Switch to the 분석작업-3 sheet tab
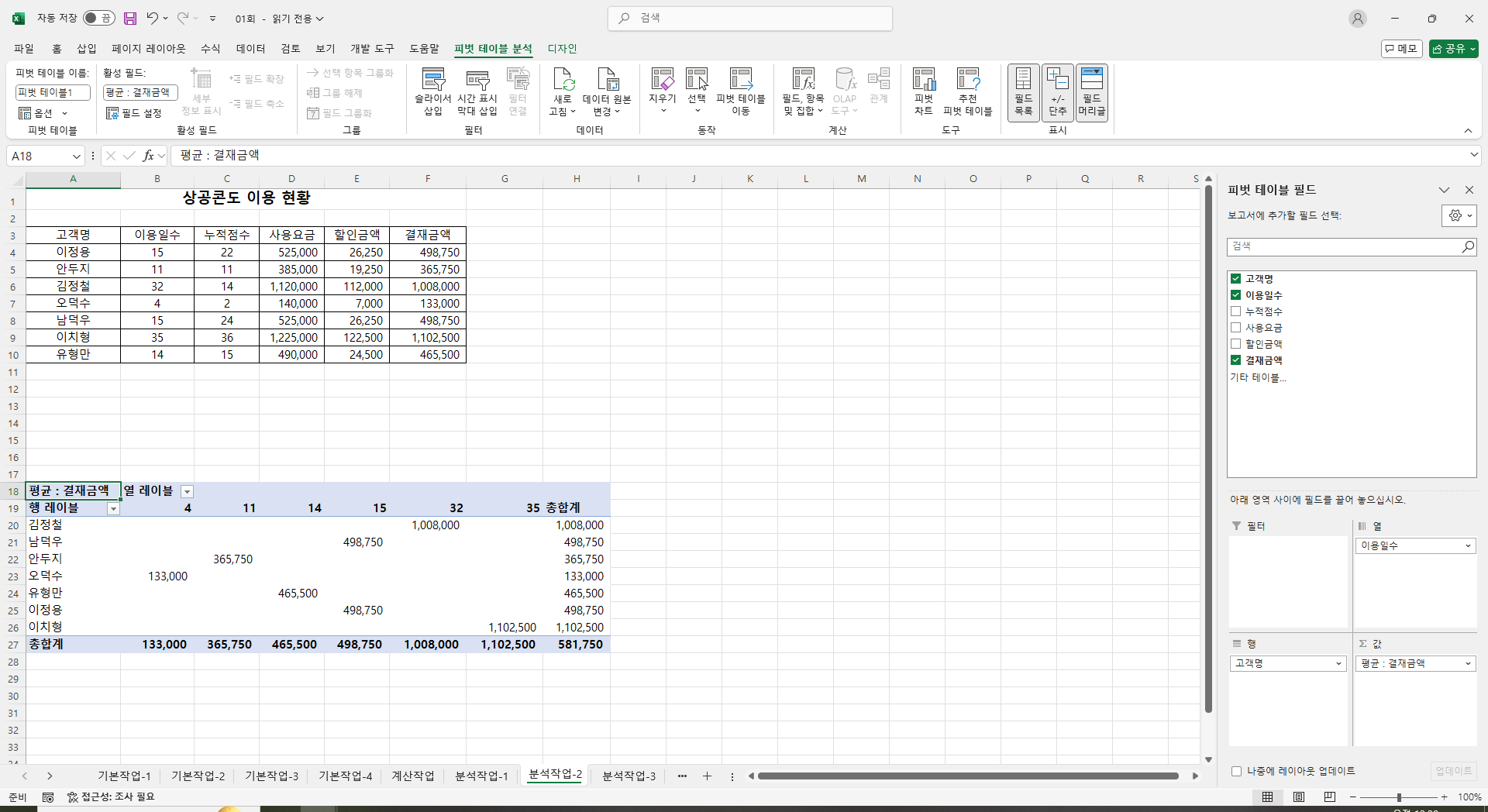The height and width of the screenshot is (812, 1488). [x=629, y=776]
